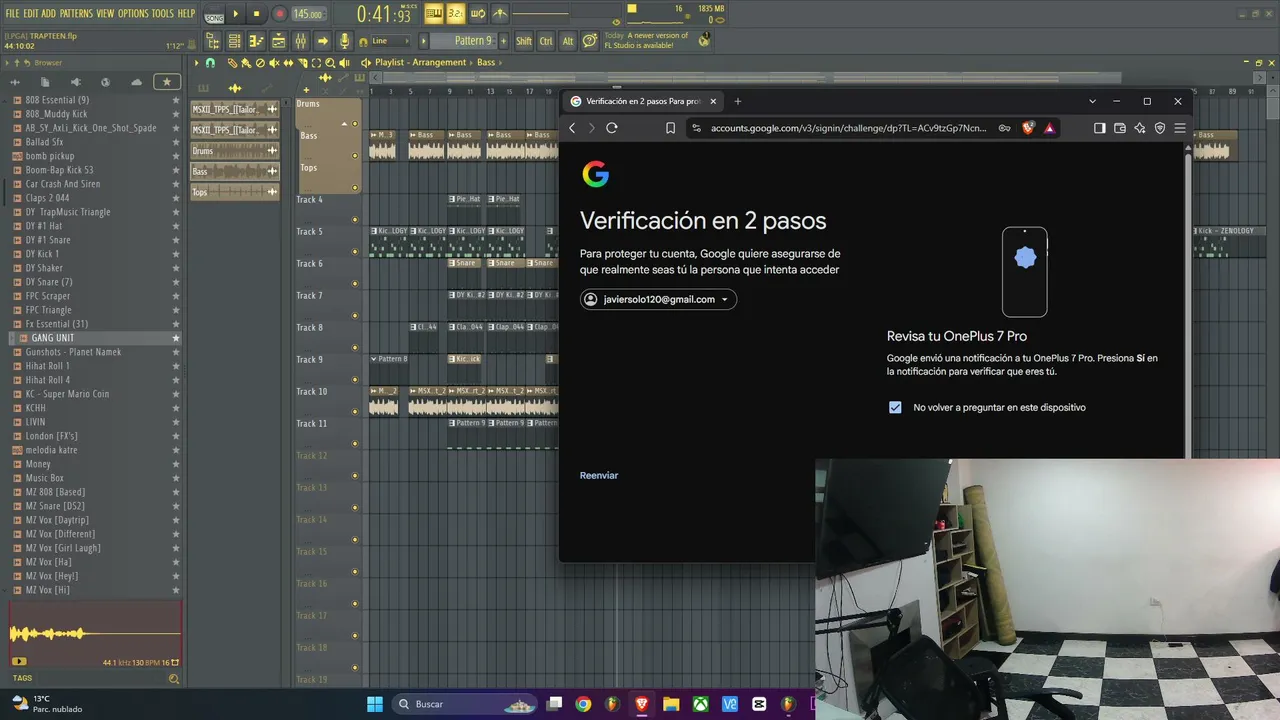Viewport: 1280px width, 720px height.
Task: Open the TOOLS menu
Action: click(x=163, y=14)
